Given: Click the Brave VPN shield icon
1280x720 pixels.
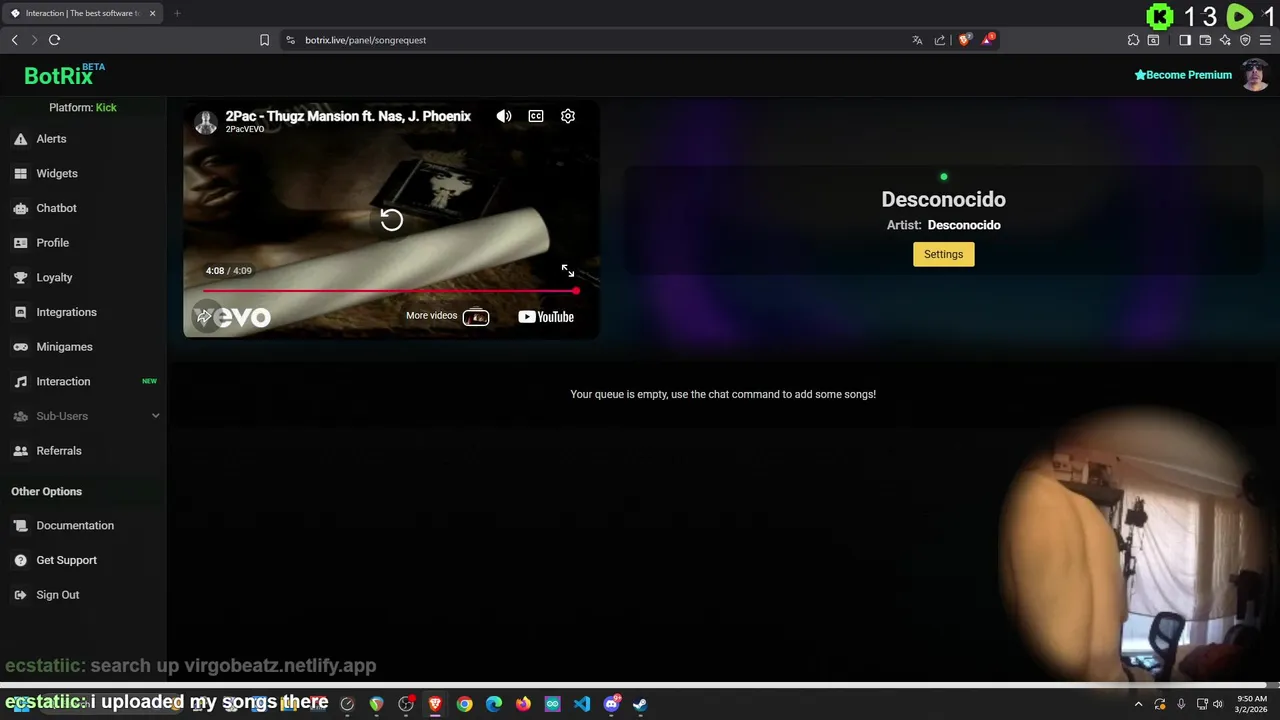Looking at the screenshot, I should coord(1245,40).
